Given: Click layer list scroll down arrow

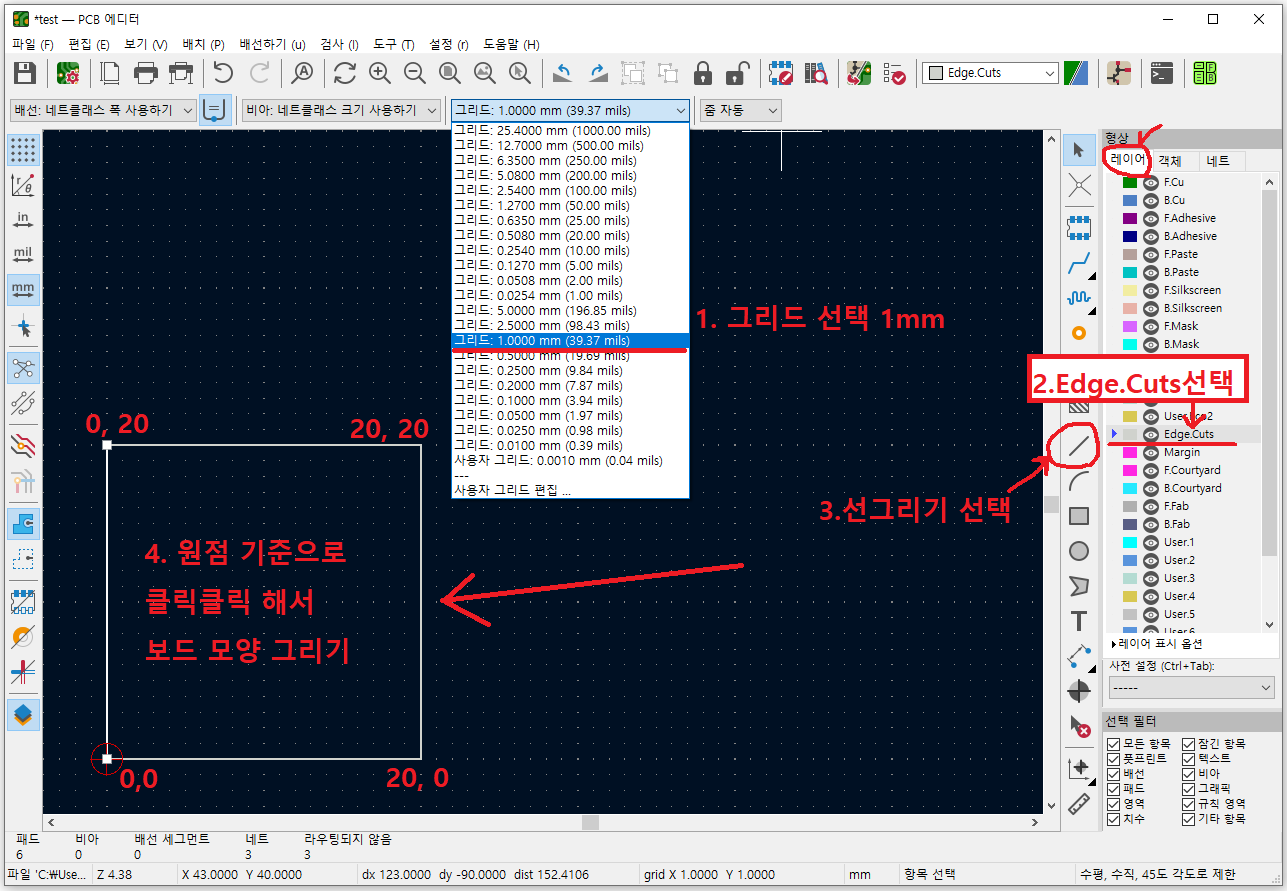Looking at the screenshot, I should click(1270, 625).
